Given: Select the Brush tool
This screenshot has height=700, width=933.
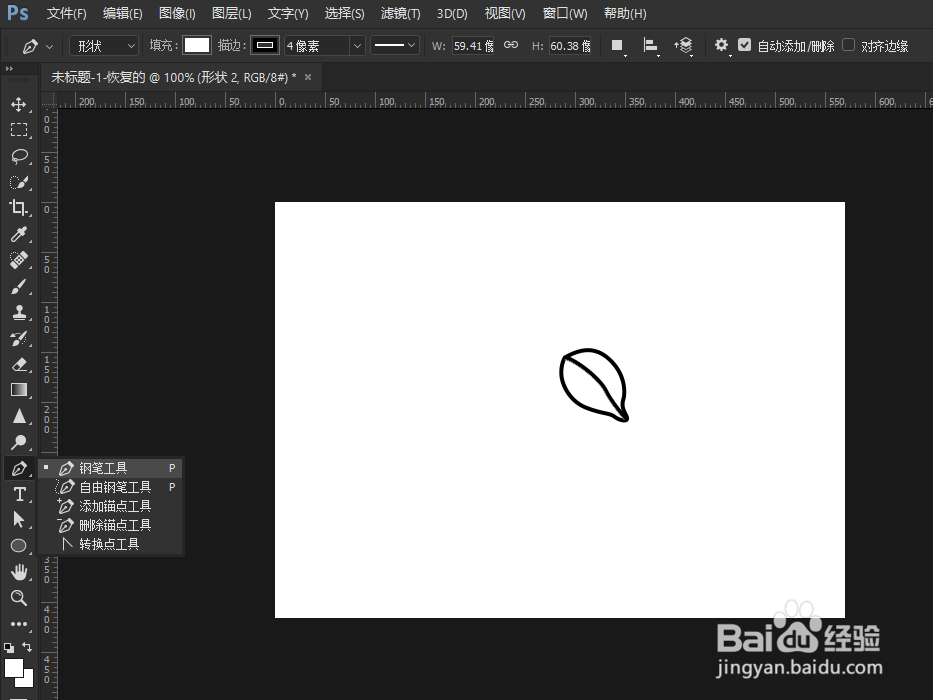Looking at the screenshot, I should click(x=18, y=286).
